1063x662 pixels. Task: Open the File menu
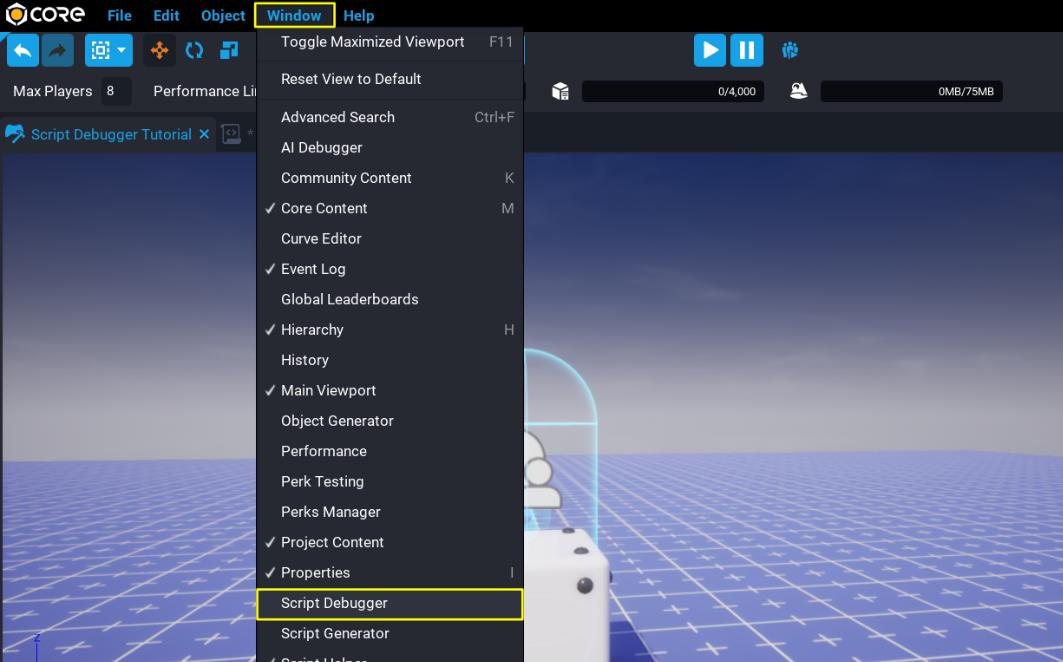point(119,15)
